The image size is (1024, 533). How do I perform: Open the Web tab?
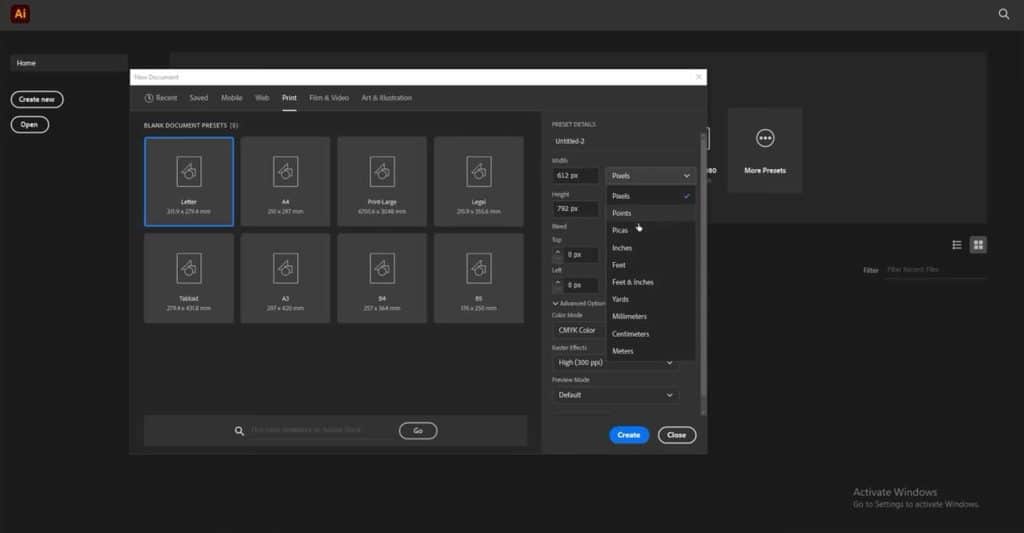(262, 98)
